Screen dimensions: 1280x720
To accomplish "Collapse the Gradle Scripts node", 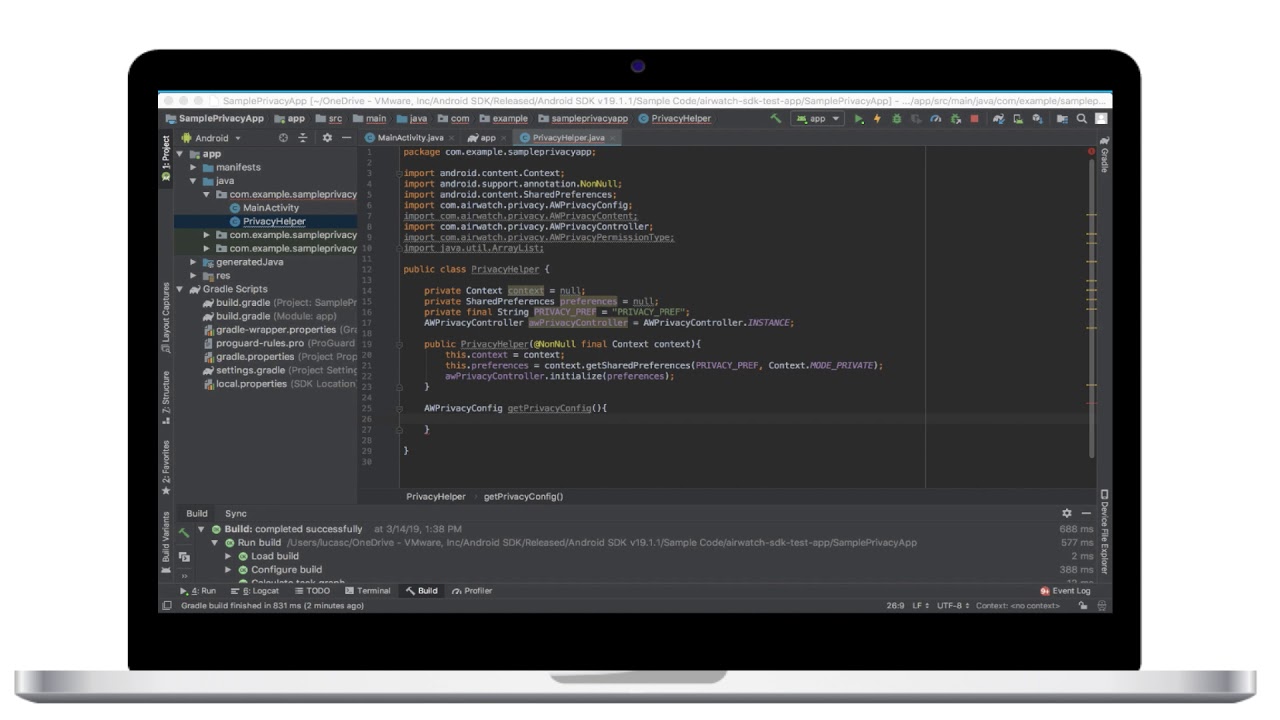I will click(181, 289).
